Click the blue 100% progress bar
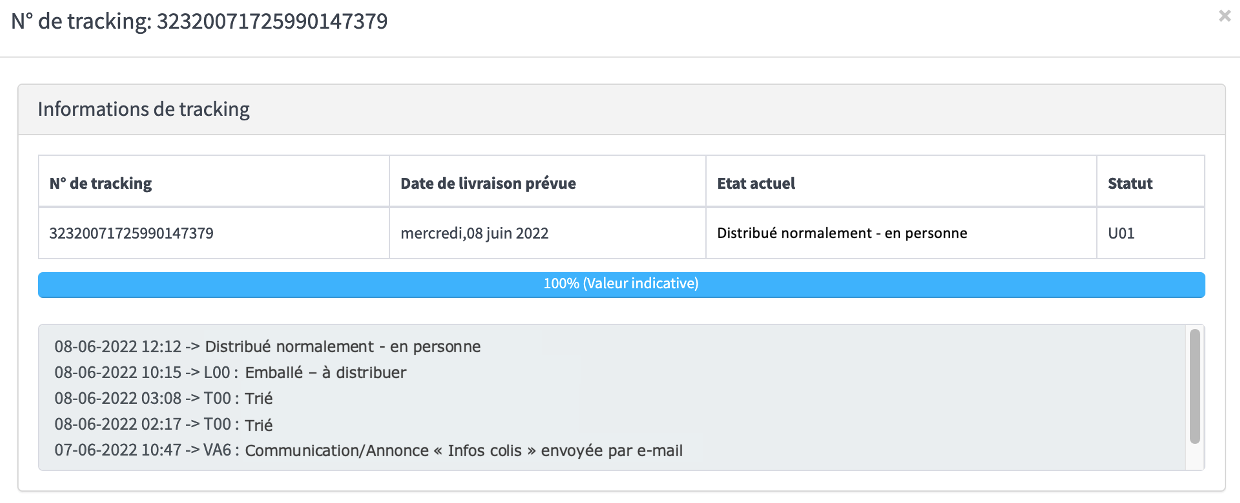 click(x=621, y=284)
